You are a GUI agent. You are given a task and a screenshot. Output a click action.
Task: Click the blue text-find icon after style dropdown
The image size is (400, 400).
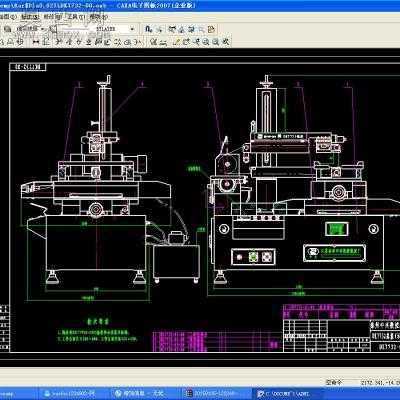(148, 29)
